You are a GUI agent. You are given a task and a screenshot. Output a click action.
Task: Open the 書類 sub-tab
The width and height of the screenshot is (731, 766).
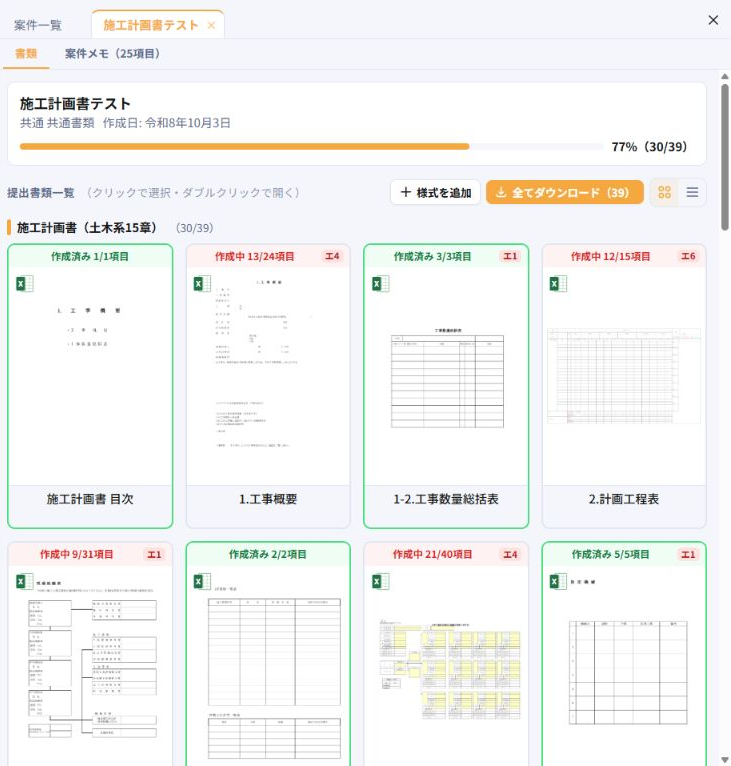[26, 54]
